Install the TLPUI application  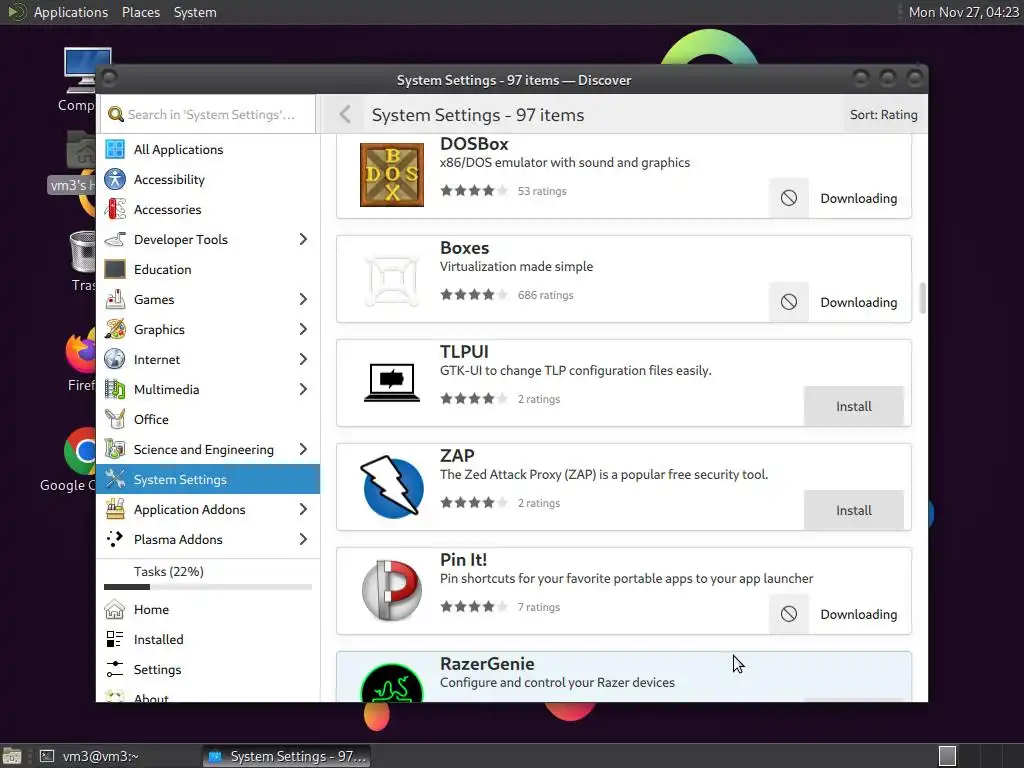(x=854, y=406)
